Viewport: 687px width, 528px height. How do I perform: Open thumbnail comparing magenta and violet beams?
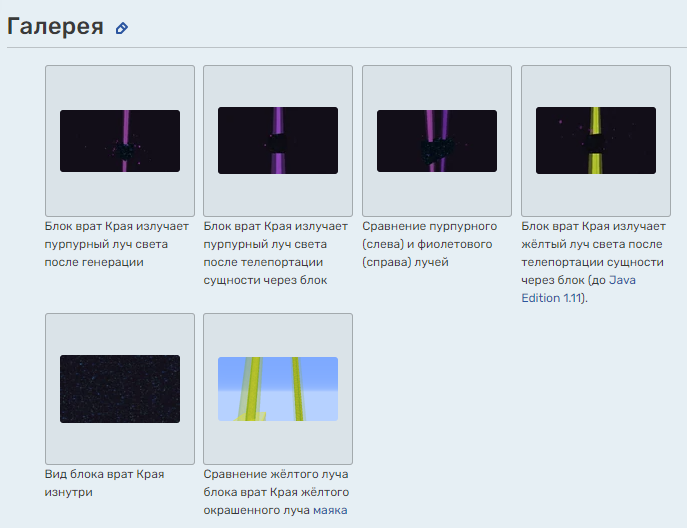[x=437, y=141]
